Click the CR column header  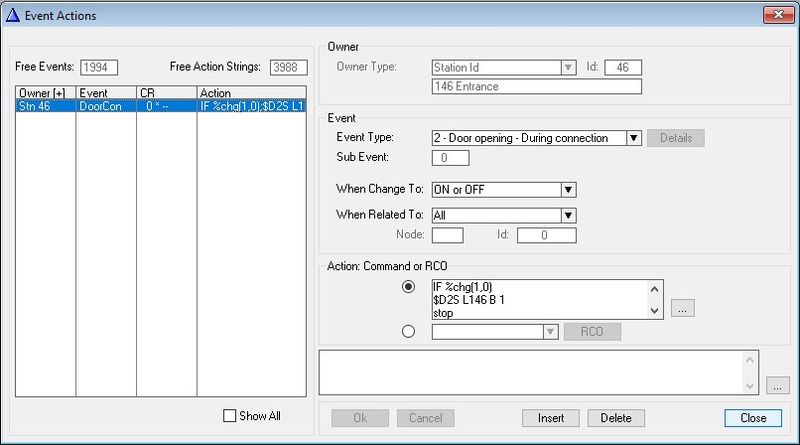click(166, 93)
